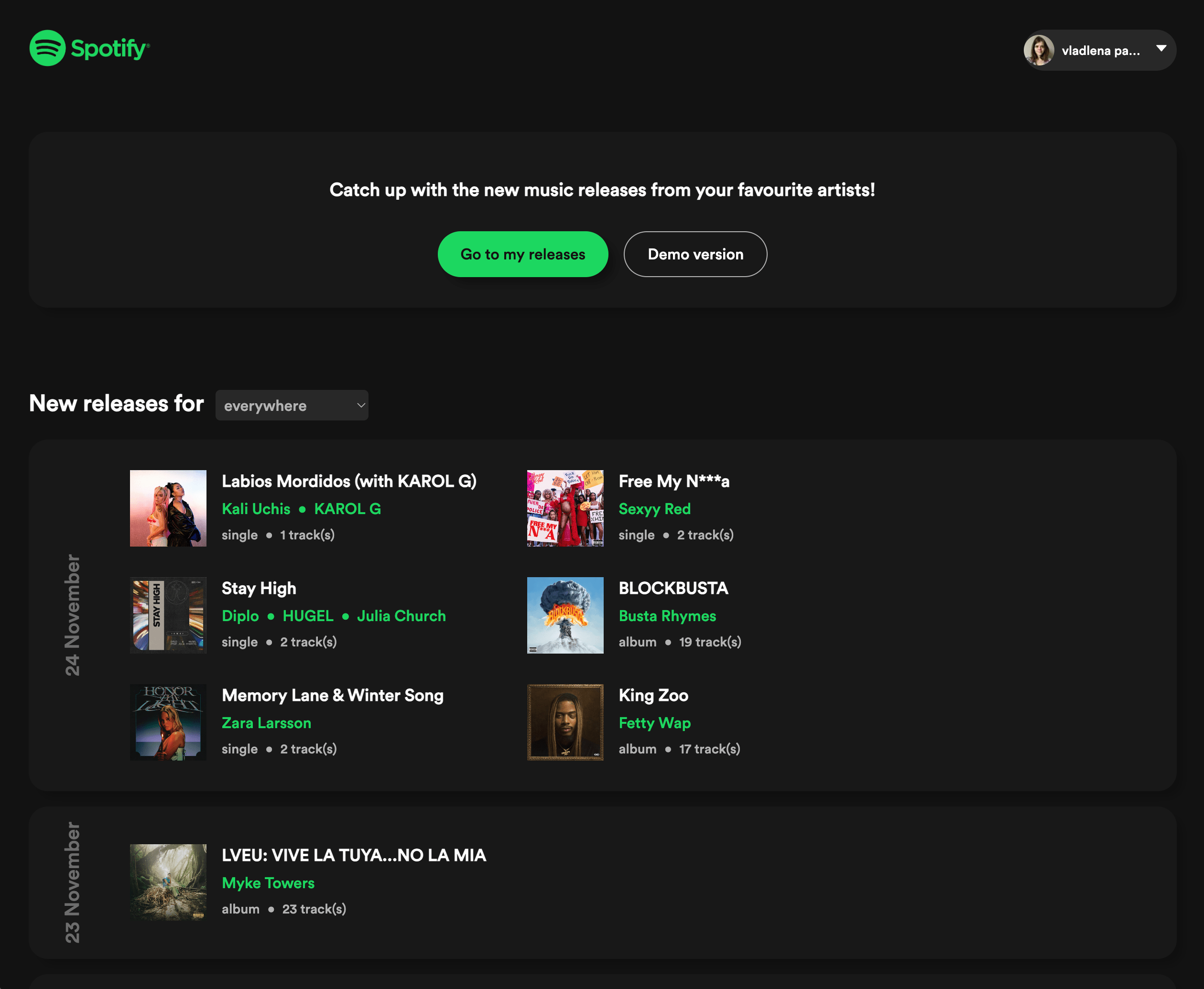Click the user profile avatar picture

pyautogui.click(x=1038, y=50)
